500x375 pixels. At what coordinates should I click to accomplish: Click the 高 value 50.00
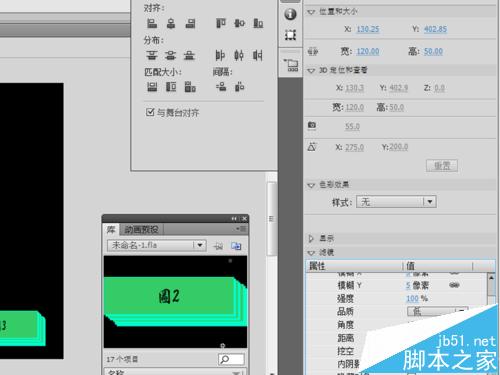click(x=433, y=52)
